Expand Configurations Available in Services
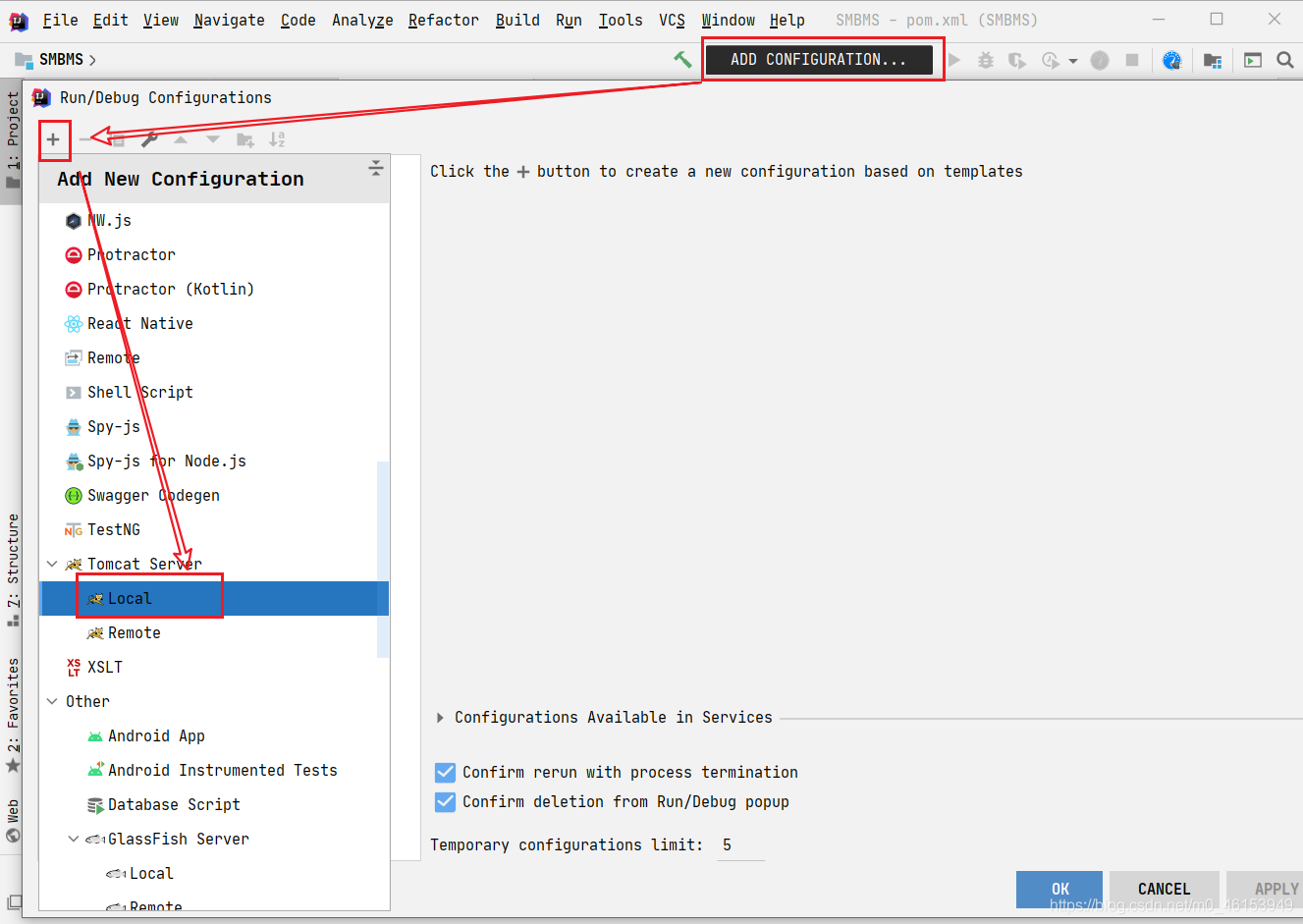This screenshot has width=1303, height=924. (440, 718)
